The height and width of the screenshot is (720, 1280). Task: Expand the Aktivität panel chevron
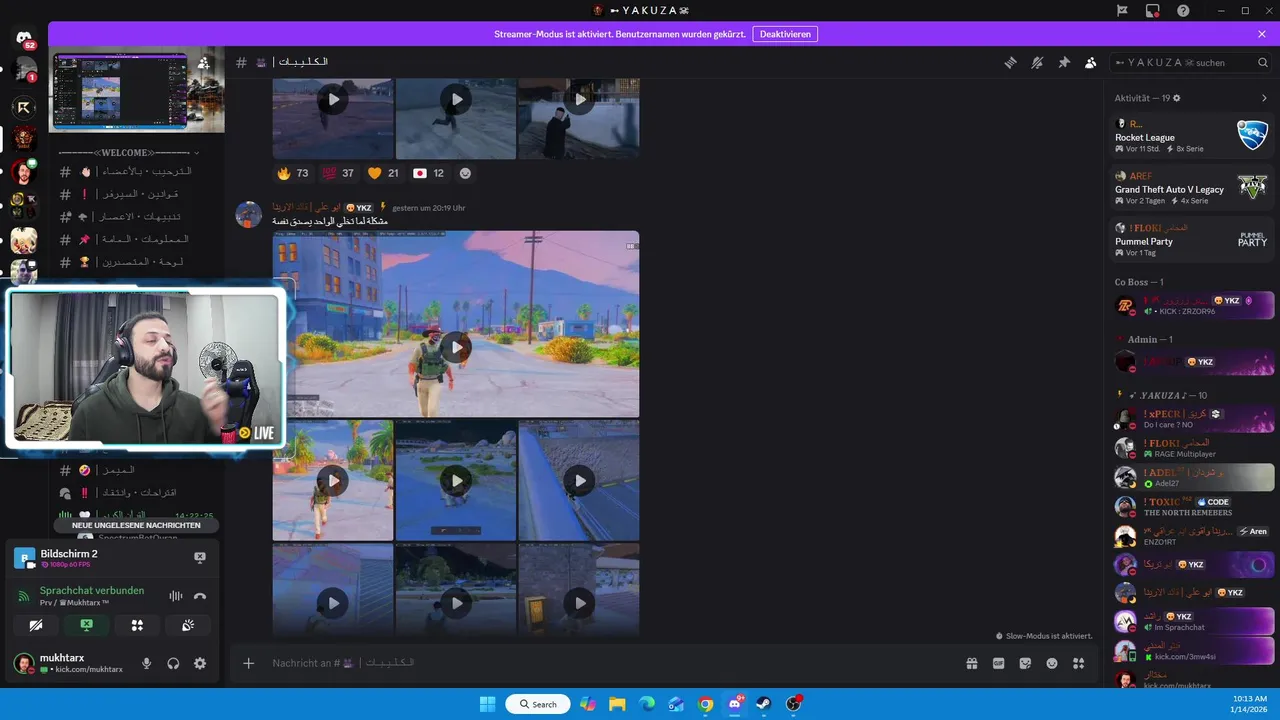[x=1264, y=98]
